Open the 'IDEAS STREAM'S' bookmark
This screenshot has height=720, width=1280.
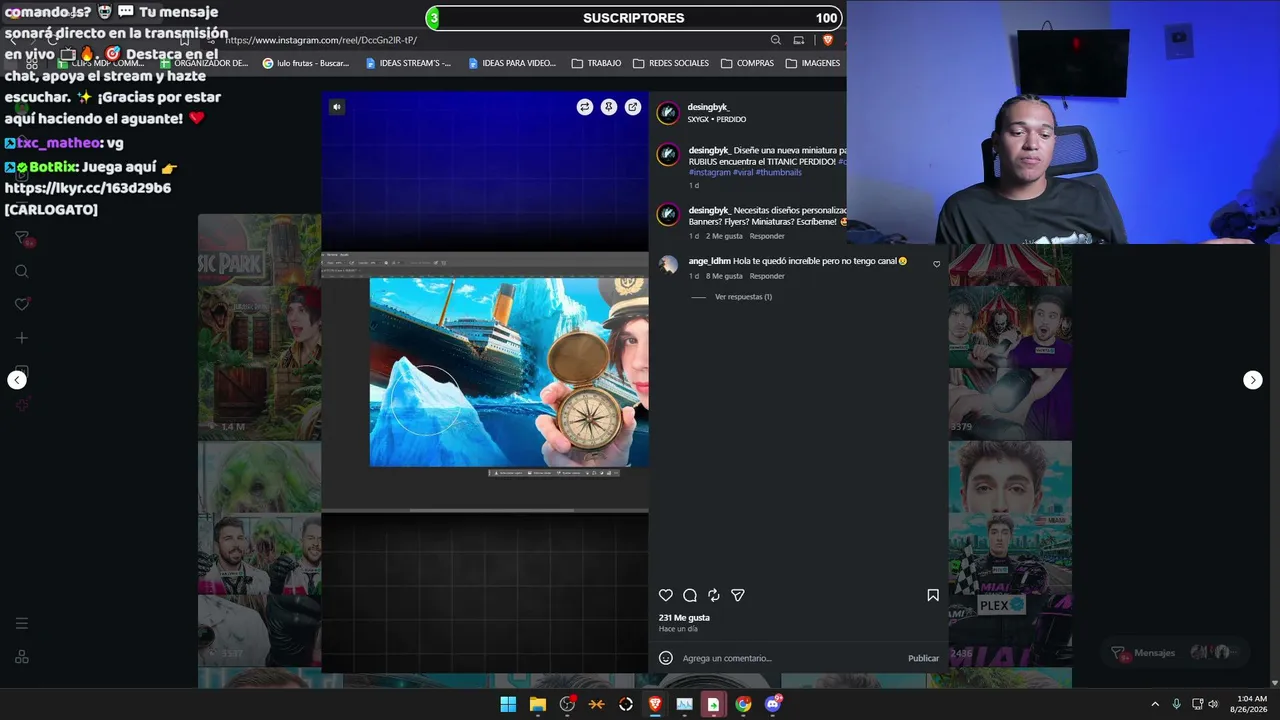[x=408, y=63]
